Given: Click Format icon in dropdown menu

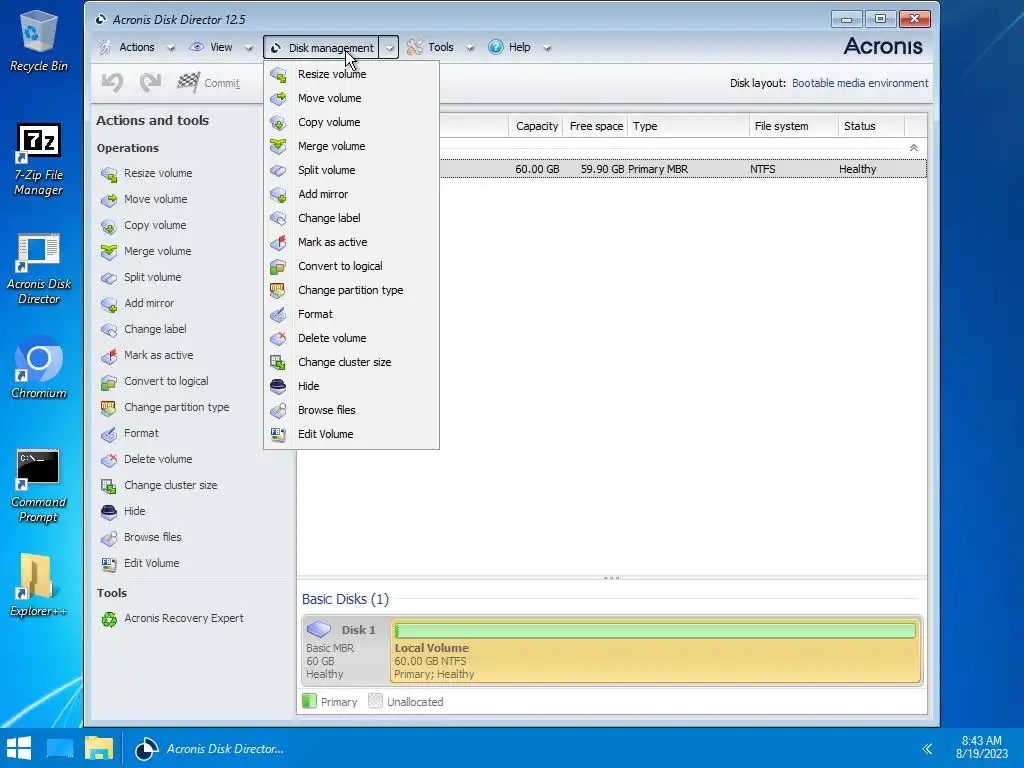Looking at the screenshot, I should click(278, 314).
